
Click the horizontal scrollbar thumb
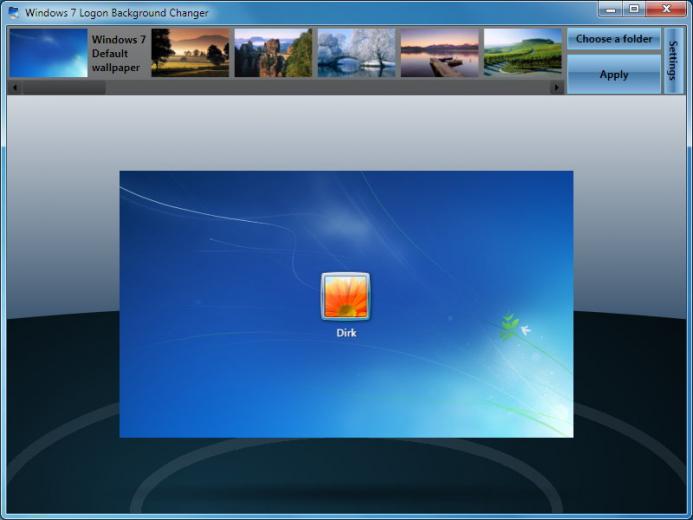tap(64, 87)
